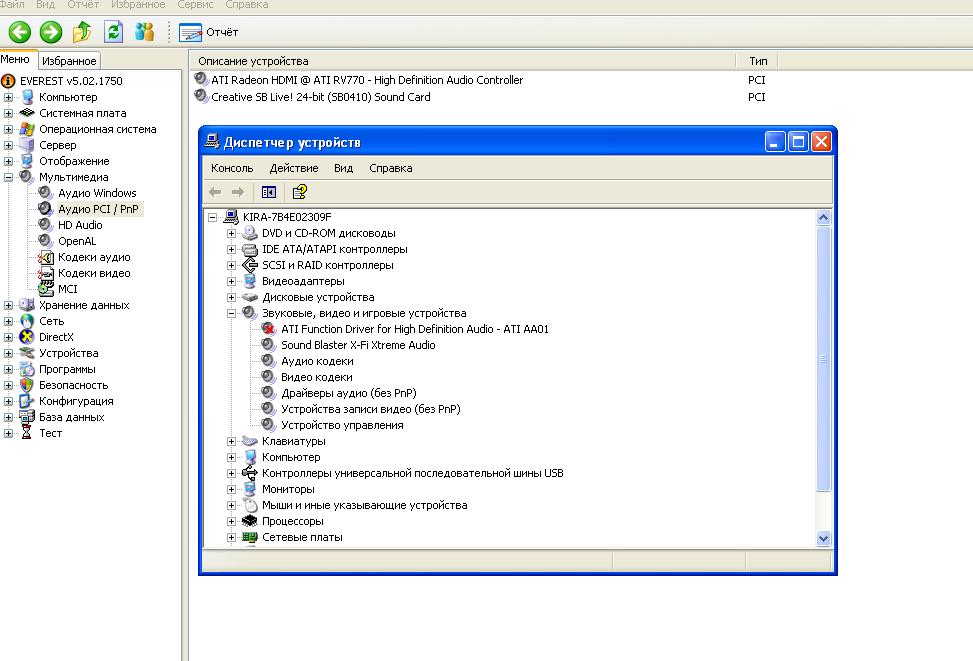This screenshot has width=973, height=661.
Task: Select the ATI Radeon HDMI device row
Action: 358,80
